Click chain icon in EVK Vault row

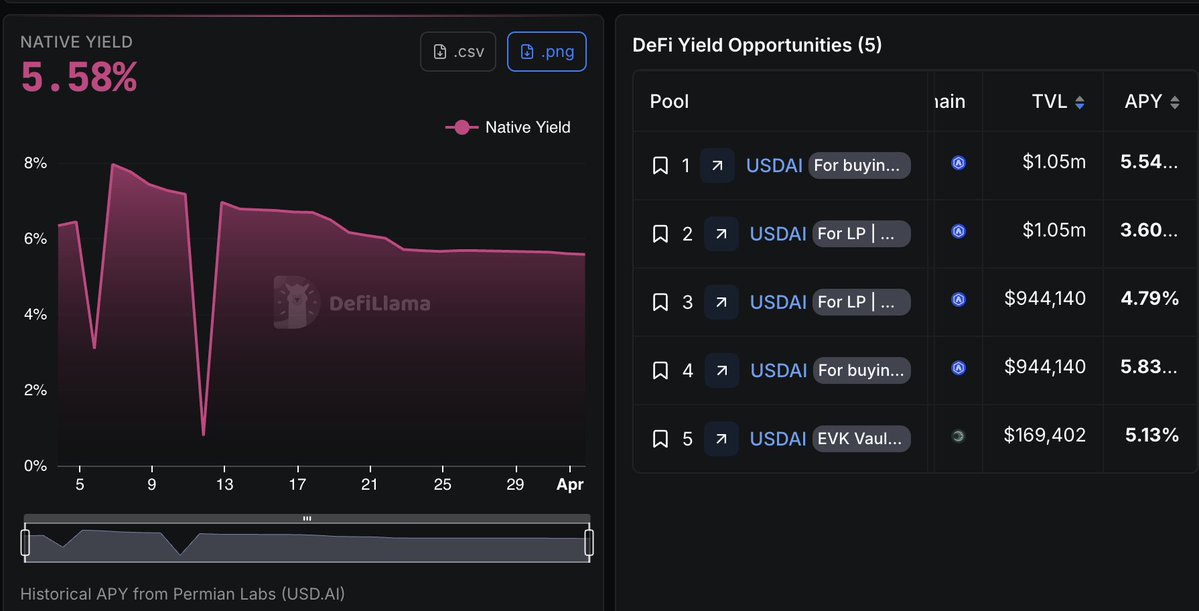[958, 436]
